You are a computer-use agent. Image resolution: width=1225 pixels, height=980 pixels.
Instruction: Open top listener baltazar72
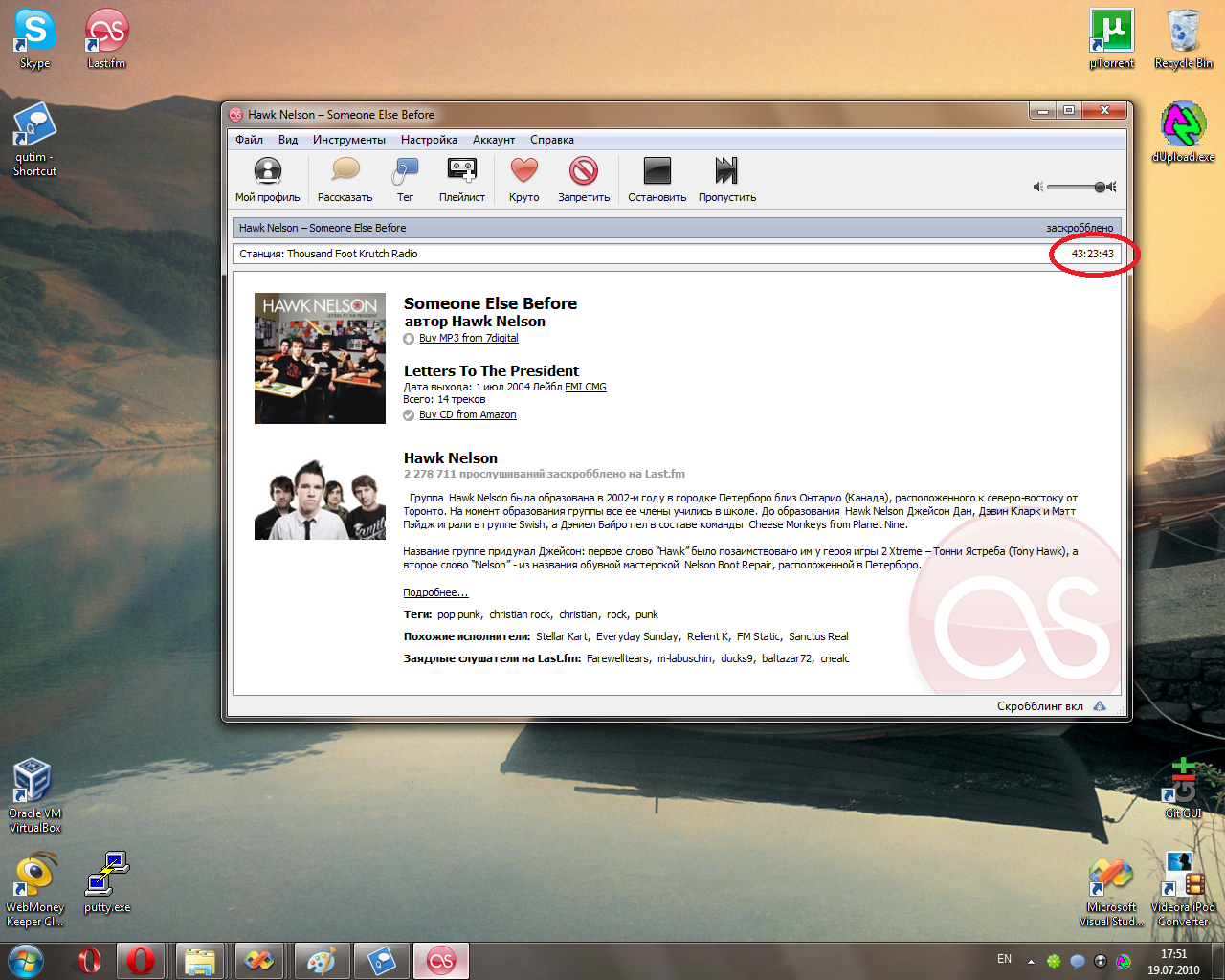tap(787, 658)
